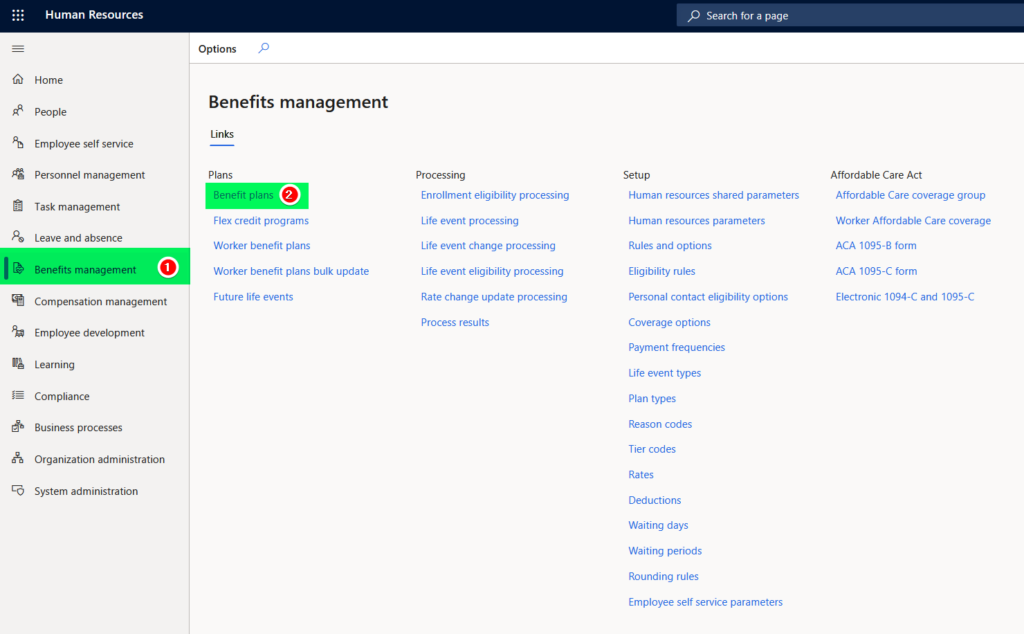Select the Links tab
The height and width of the screenshot is (634, 1024).
[222, 135]
